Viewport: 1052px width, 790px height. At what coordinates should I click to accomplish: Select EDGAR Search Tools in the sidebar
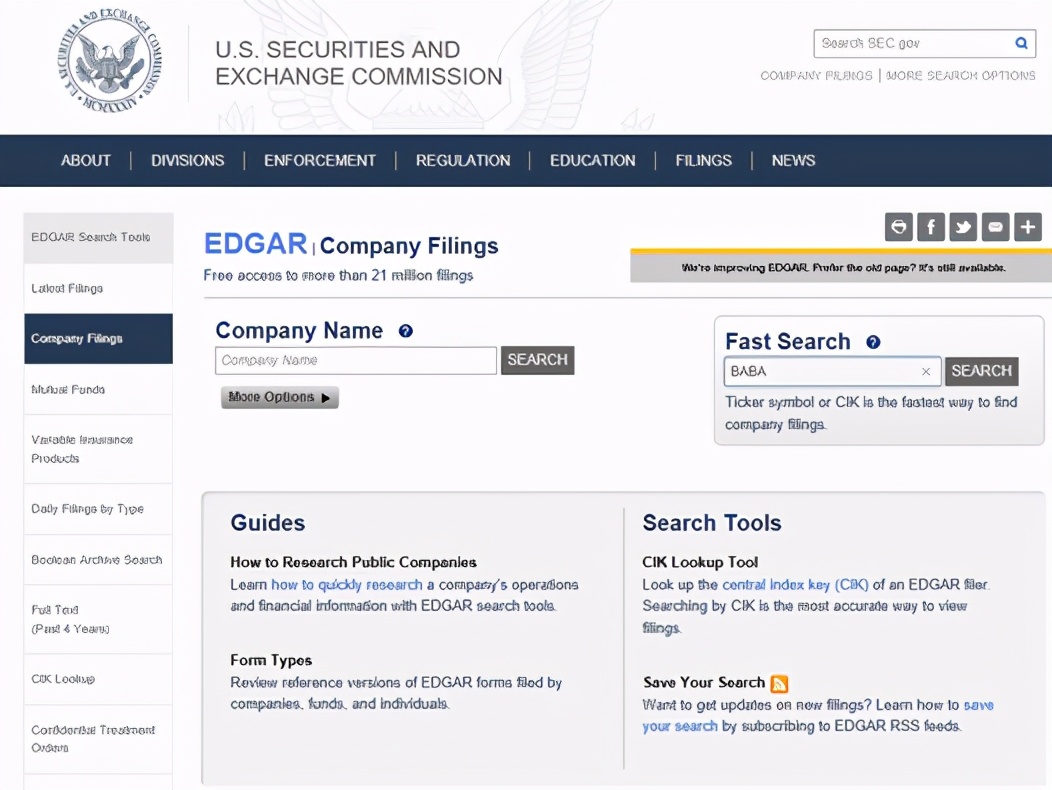pos(99,238)
